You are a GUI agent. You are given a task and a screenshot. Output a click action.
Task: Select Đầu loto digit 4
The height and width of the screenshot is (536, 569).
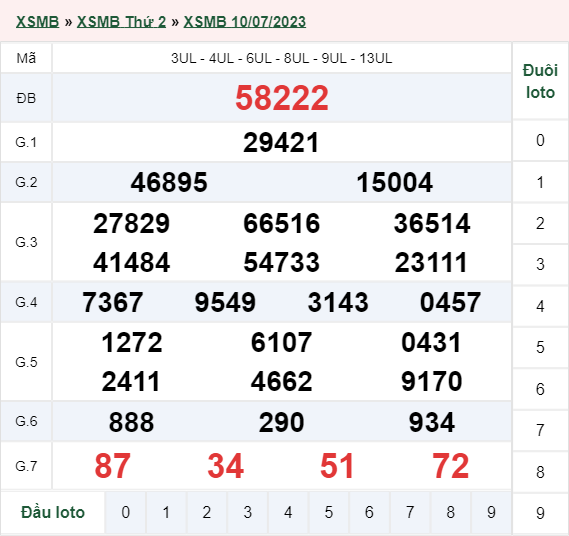click(288, 512)
